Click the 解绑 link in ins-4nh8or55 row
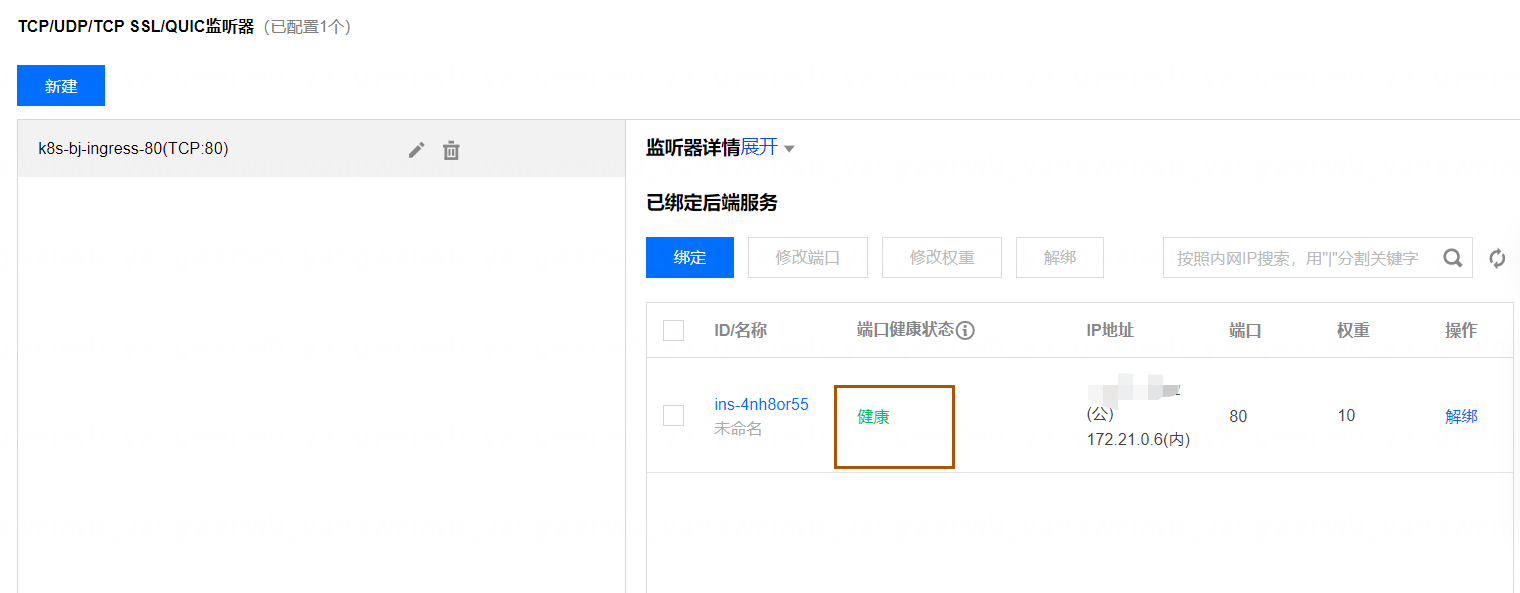The width and height of the screenshot is (1520, 593). pyautogui.click(x=1461, y=416)
